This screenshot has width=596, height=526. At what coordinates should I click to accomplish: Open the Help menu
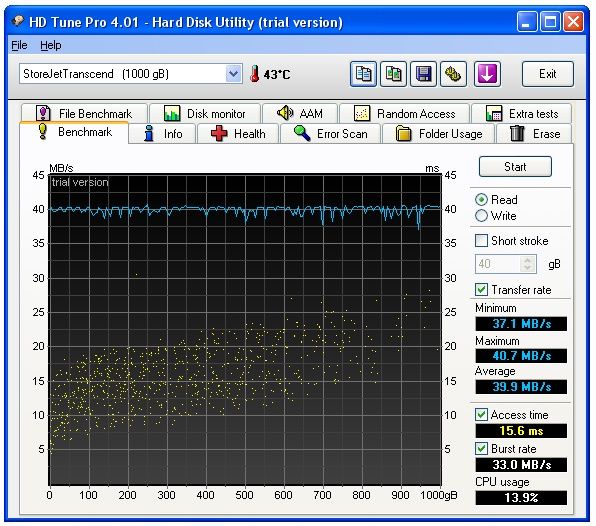click(51, 45)
